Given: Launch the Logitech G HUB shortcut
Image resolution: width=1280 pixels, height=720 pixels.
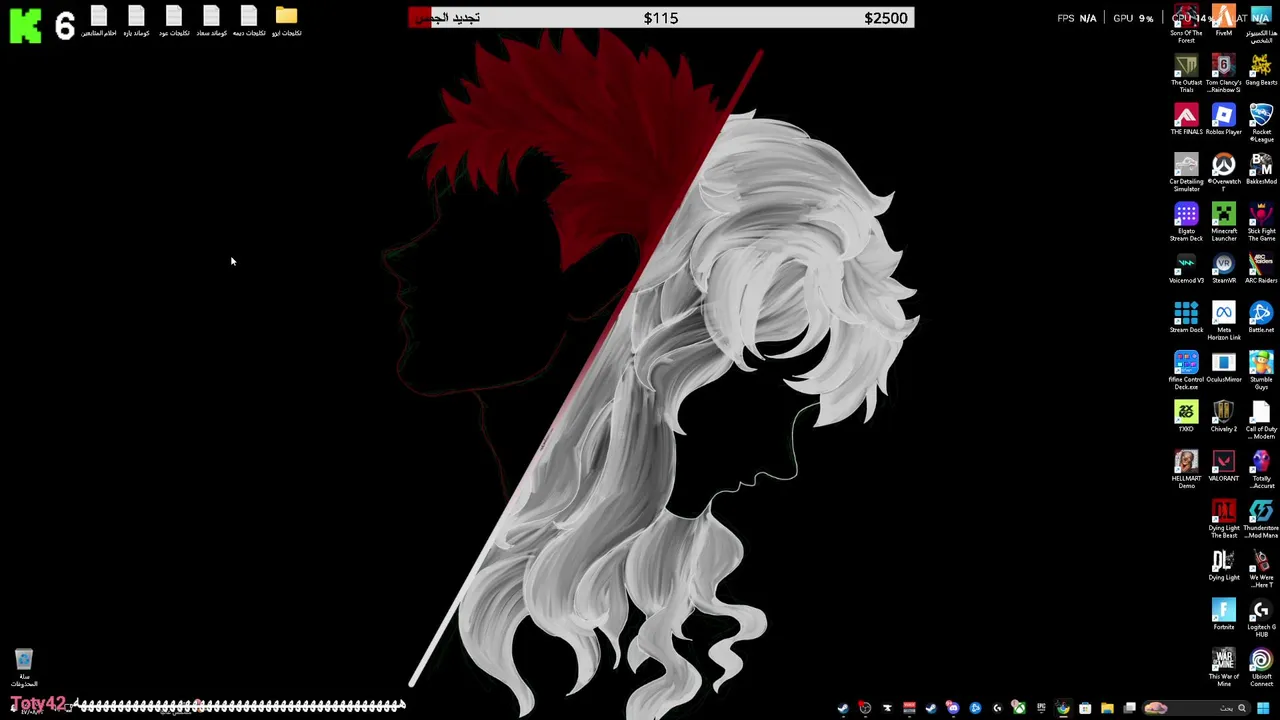Looking at the screenshot, I should (1261, 618).
